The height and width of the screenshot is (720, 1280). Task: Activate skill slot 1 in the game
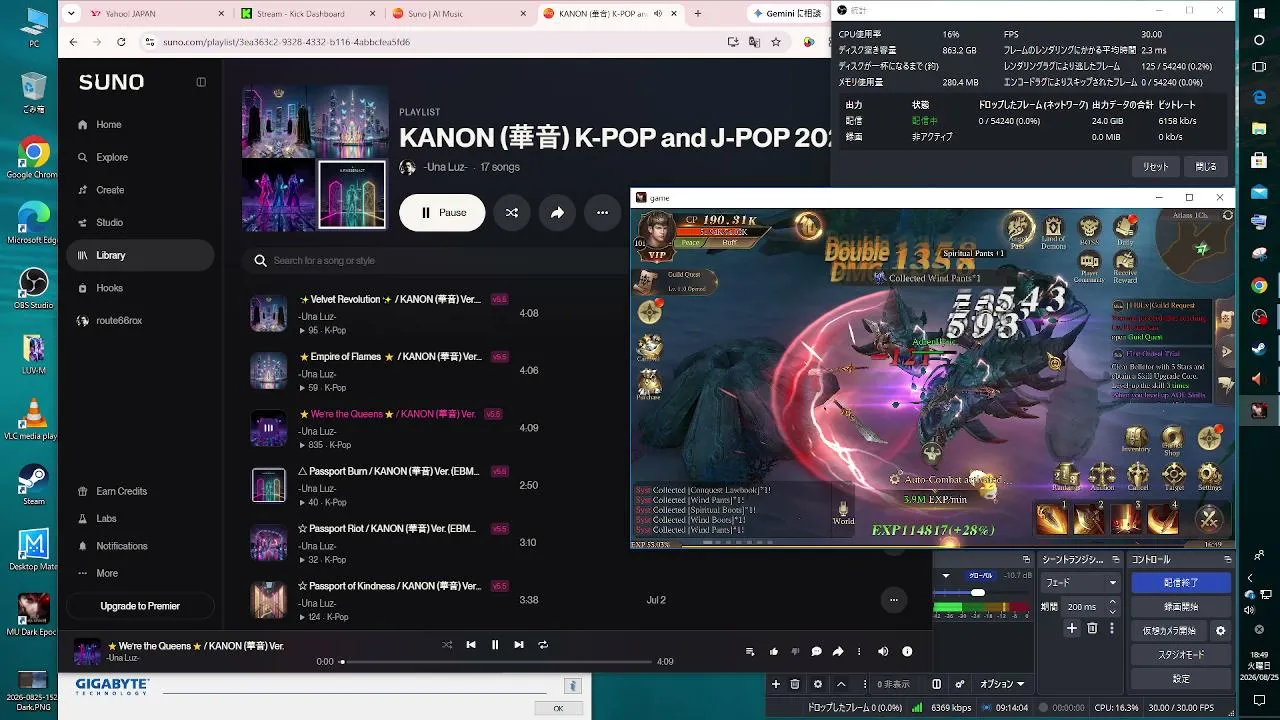1051,518
